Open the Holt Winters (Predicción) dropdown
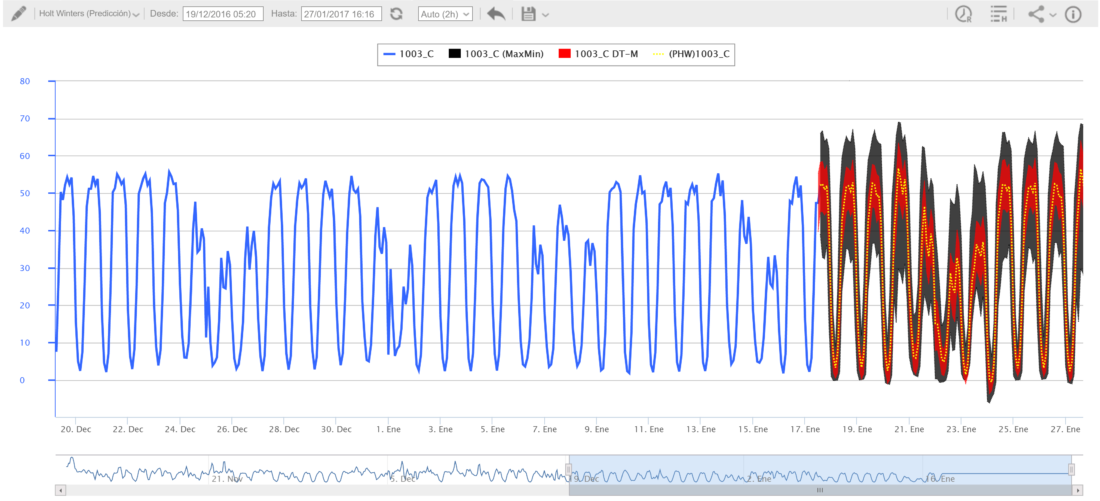Viewport: 1100px width, 501px height. coord(88,14)
